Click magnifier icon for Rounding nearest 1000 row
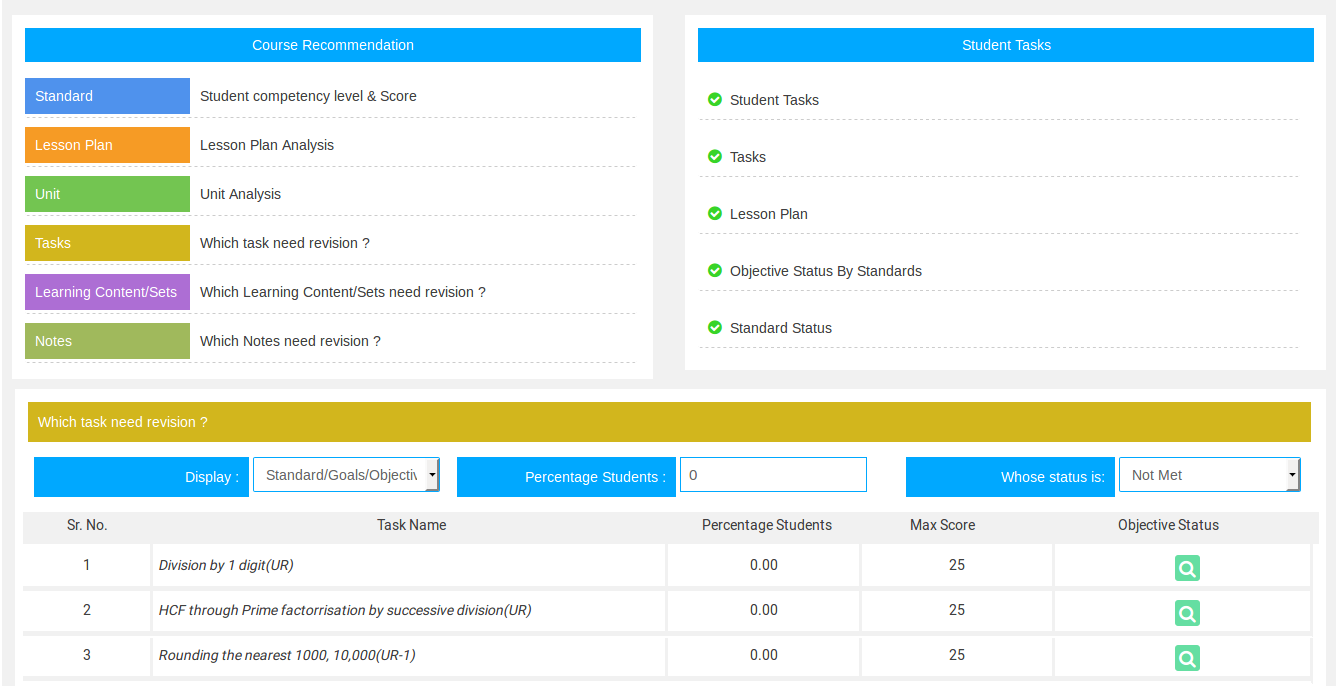The image size is (1339, 686). point(1187,658)
